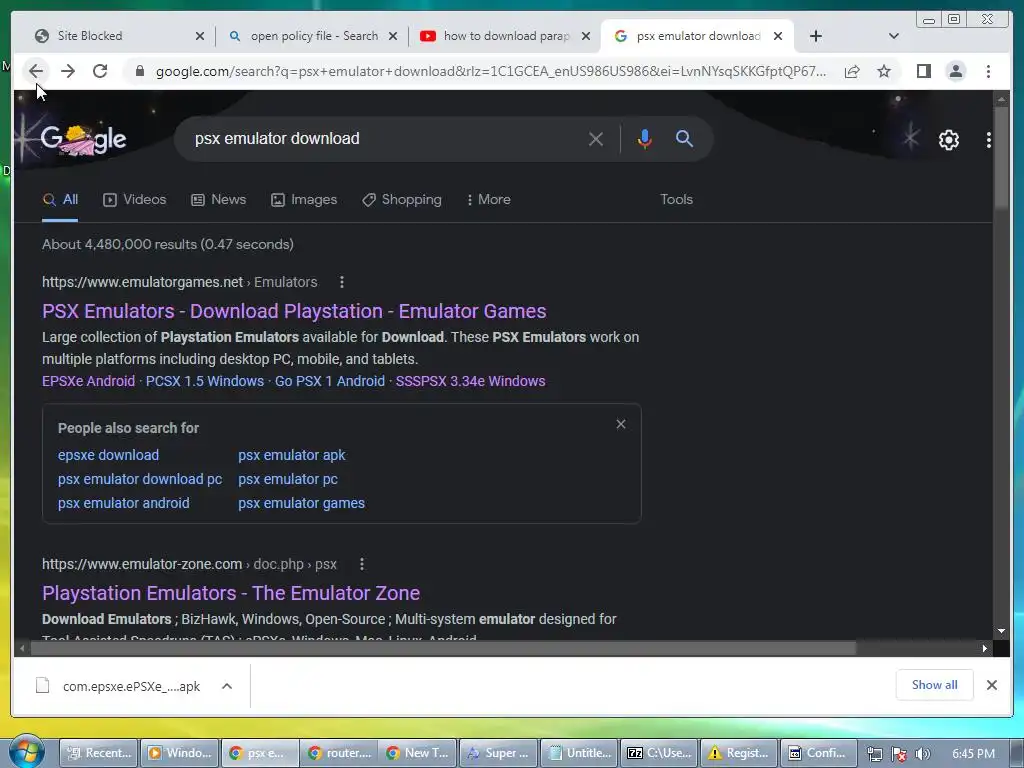Bookmark this page with star icon

pyautogui.click(x=884, y=71)
